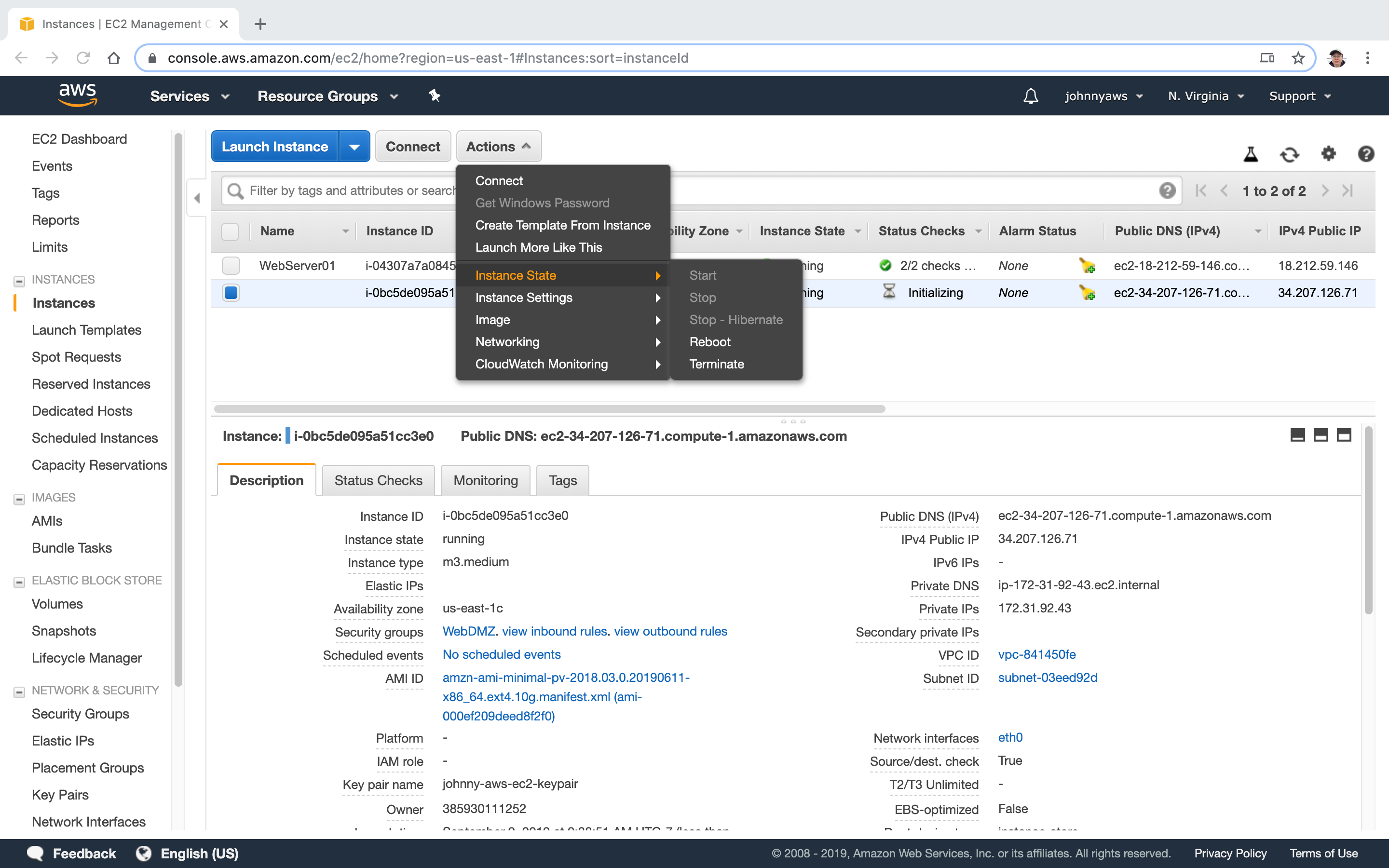Click alarm icon for WebServer01 row

(x=1087, y=265)
